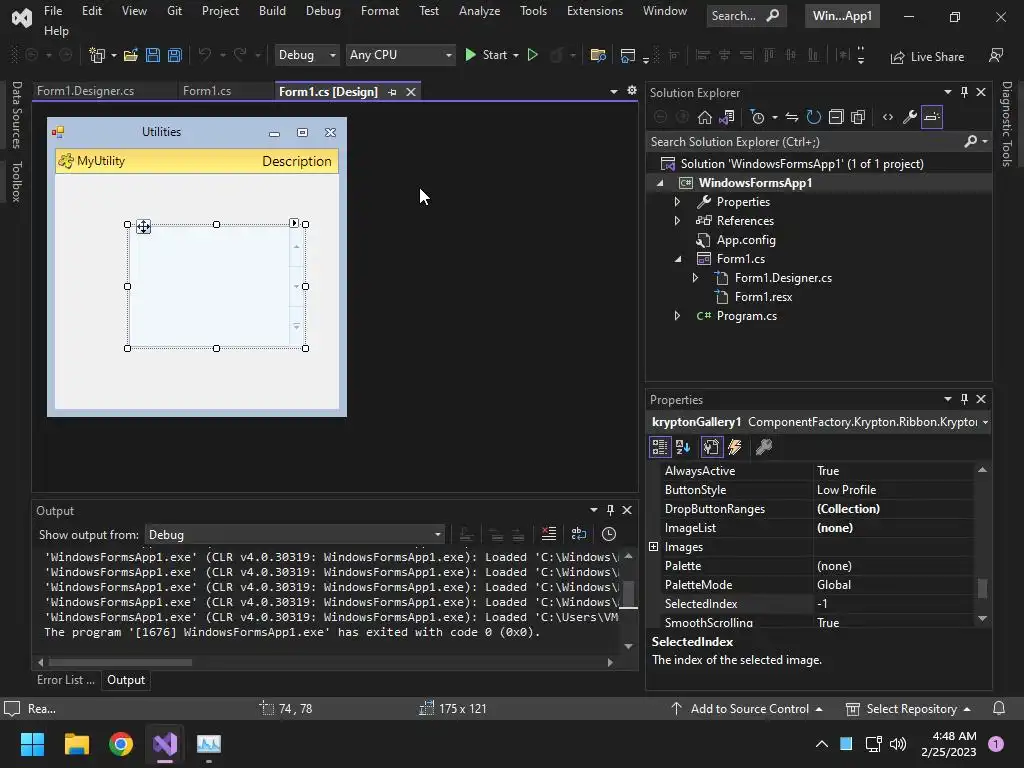This screenshot has height=768, width=1024.
Task: Click View Code icon in Solution Explorer
Action: 888,117
